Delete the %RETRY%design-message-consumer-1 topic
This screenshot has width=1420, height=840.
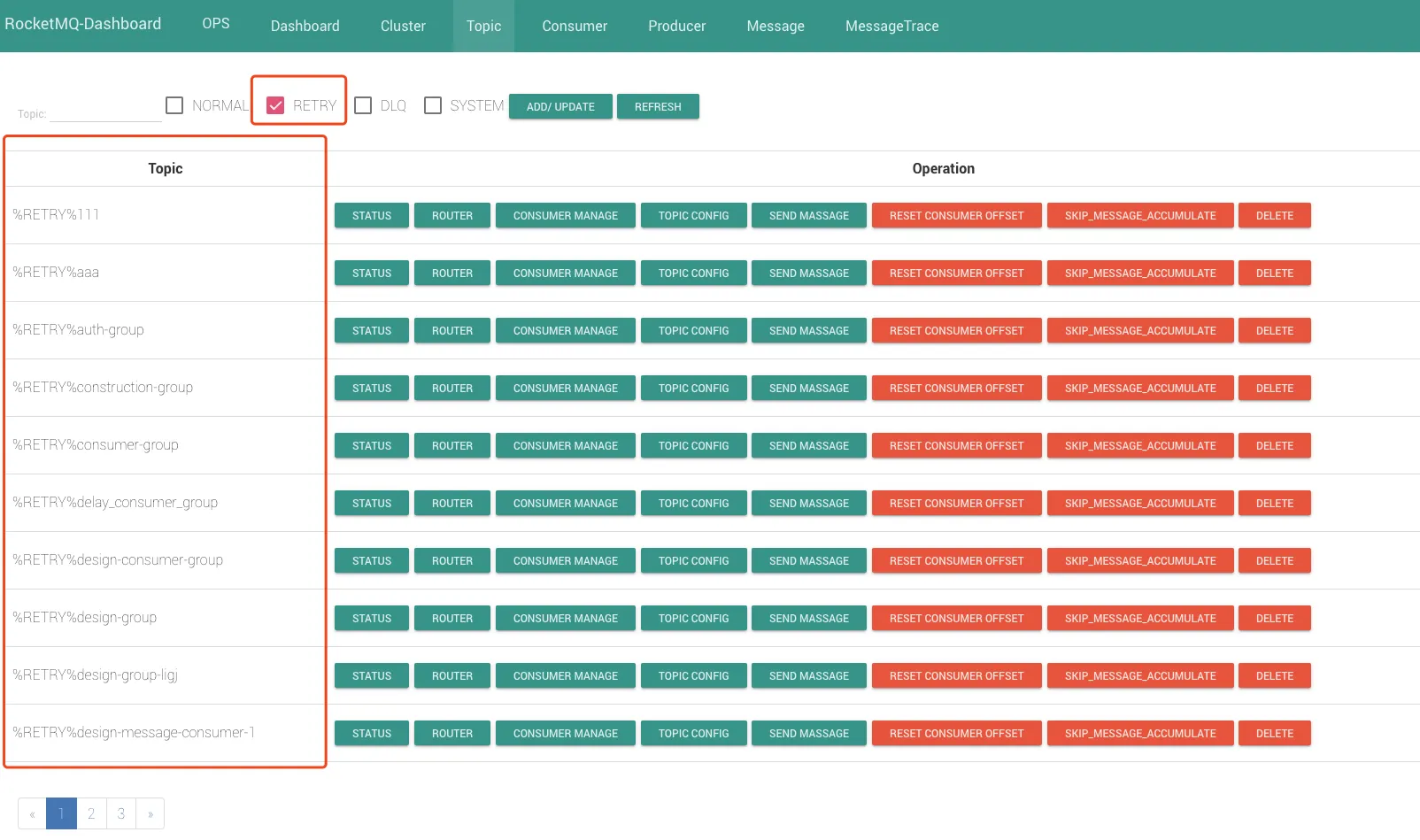pyautogui.click(x=1274, y=733)
